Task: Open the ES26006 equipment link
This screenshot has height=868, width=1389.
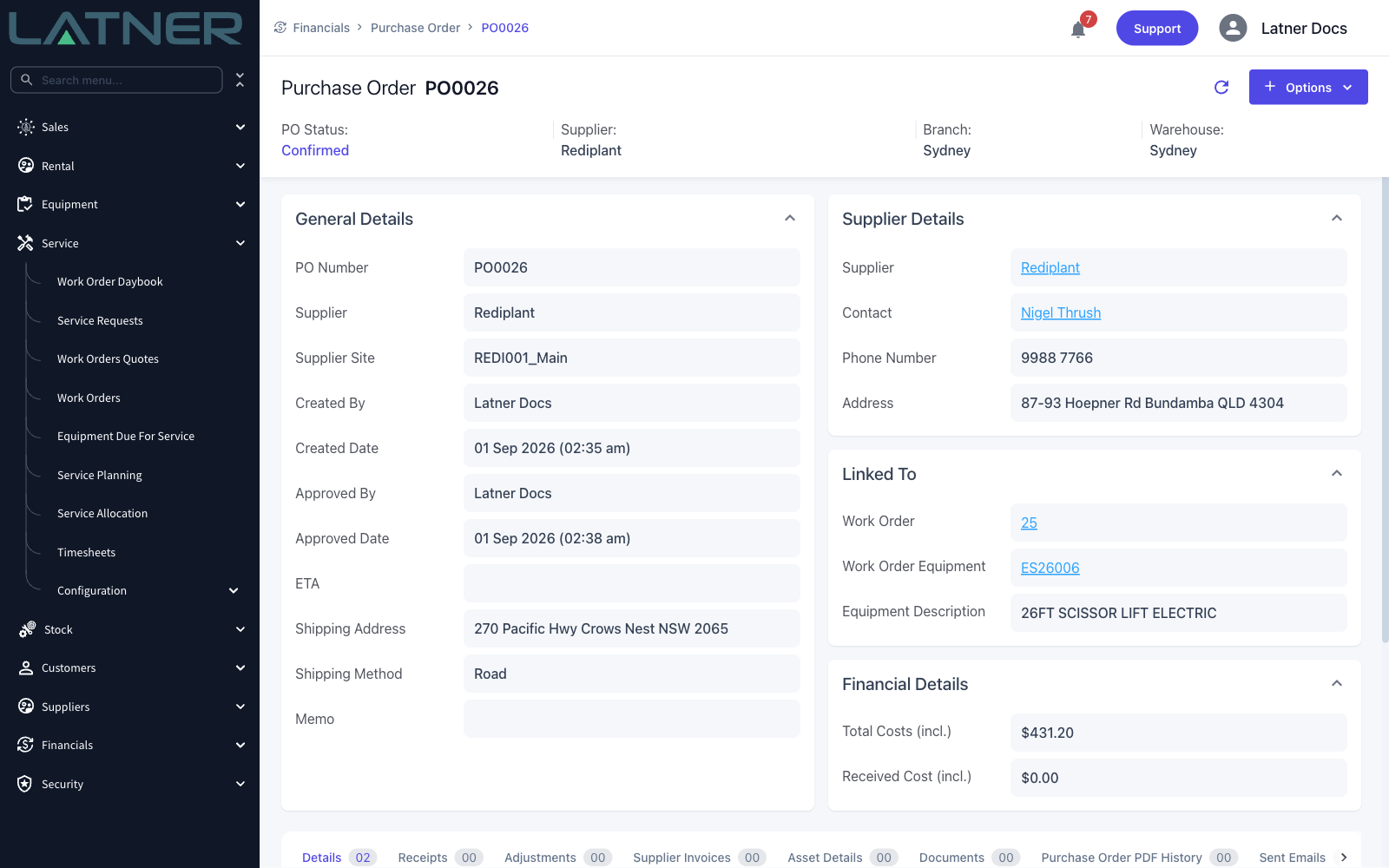Action: tap(1050, 568)
